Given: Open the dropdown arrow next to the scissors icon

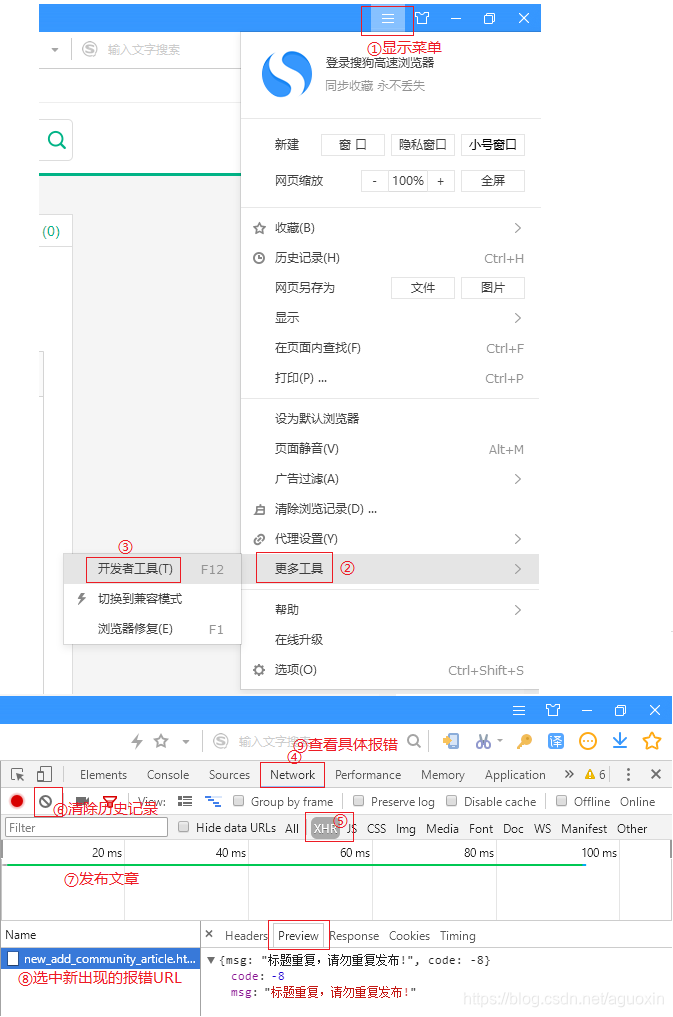Looking at the screenshot, I should [500, 741].
